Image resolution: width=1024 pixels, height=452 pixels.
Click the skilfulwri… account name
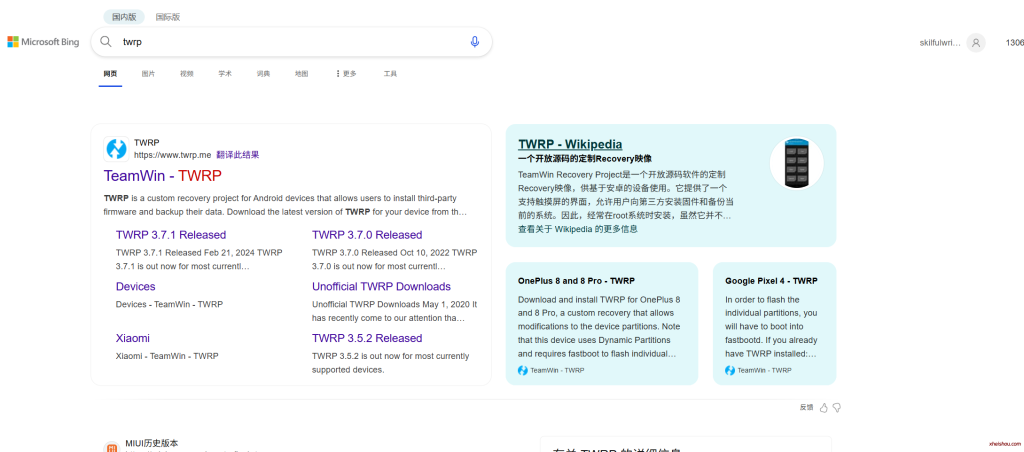pyautogui.click(x=940, y=42)
